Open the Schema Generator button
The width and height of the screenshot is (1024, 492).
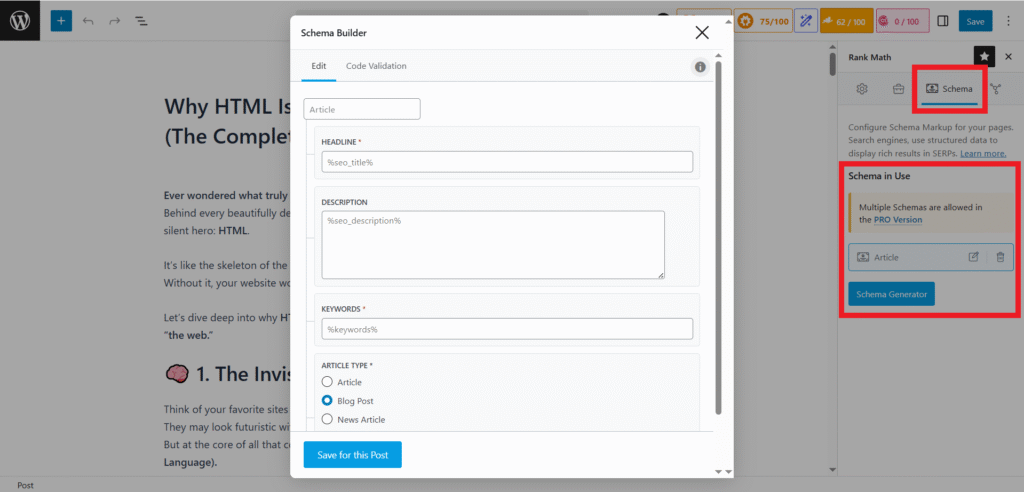(x=891, y=294)
